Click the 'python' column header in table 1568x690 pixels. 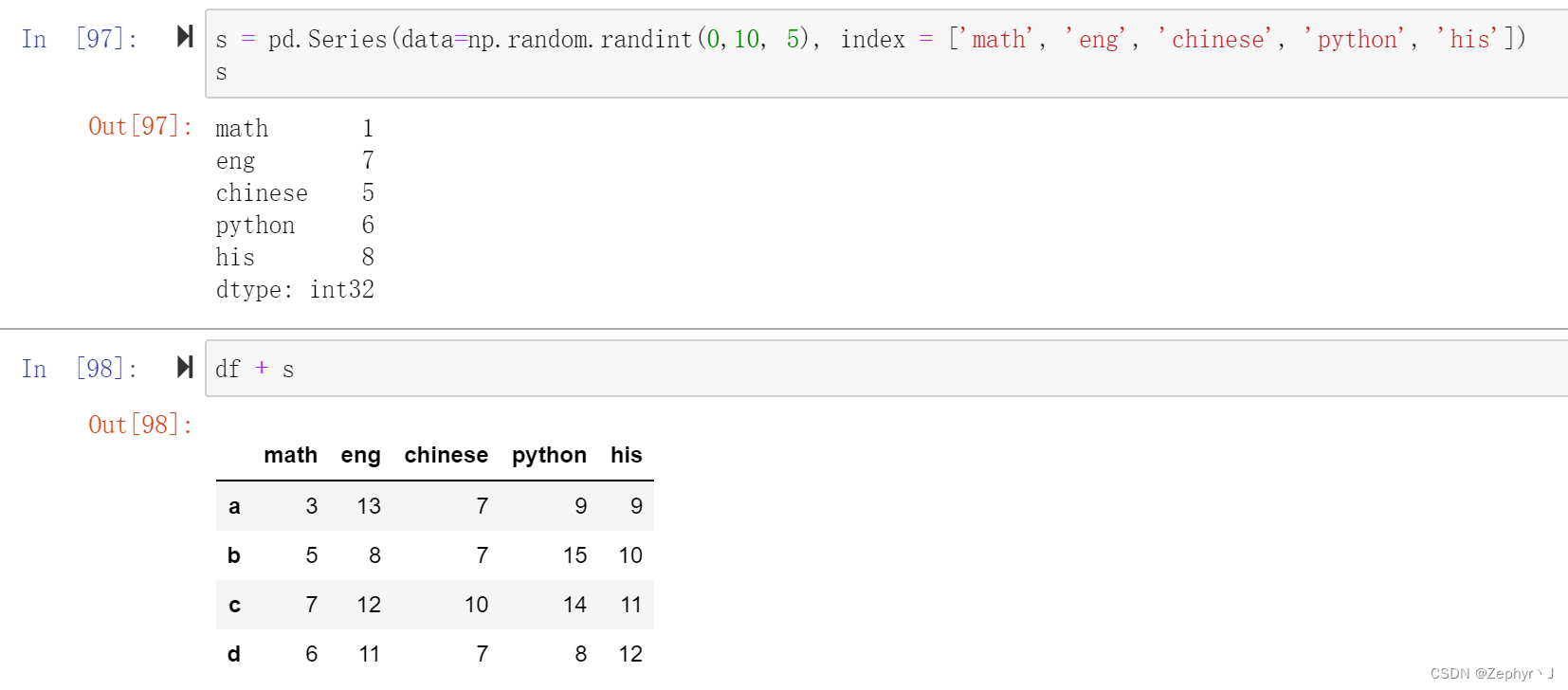[549, 456]
